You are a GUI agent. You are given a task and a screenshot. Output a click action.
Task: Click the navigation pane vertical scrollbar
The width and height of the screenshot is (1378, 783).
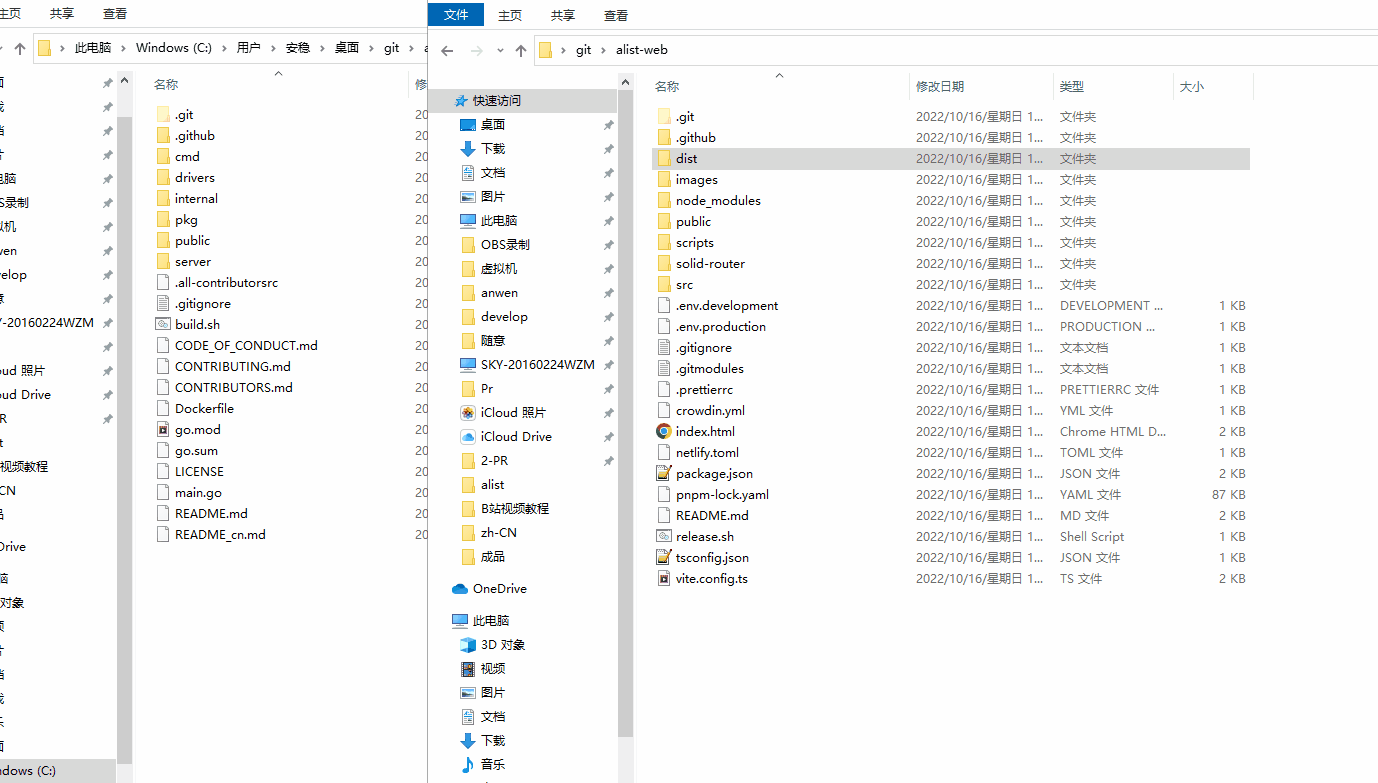(625, 400)
